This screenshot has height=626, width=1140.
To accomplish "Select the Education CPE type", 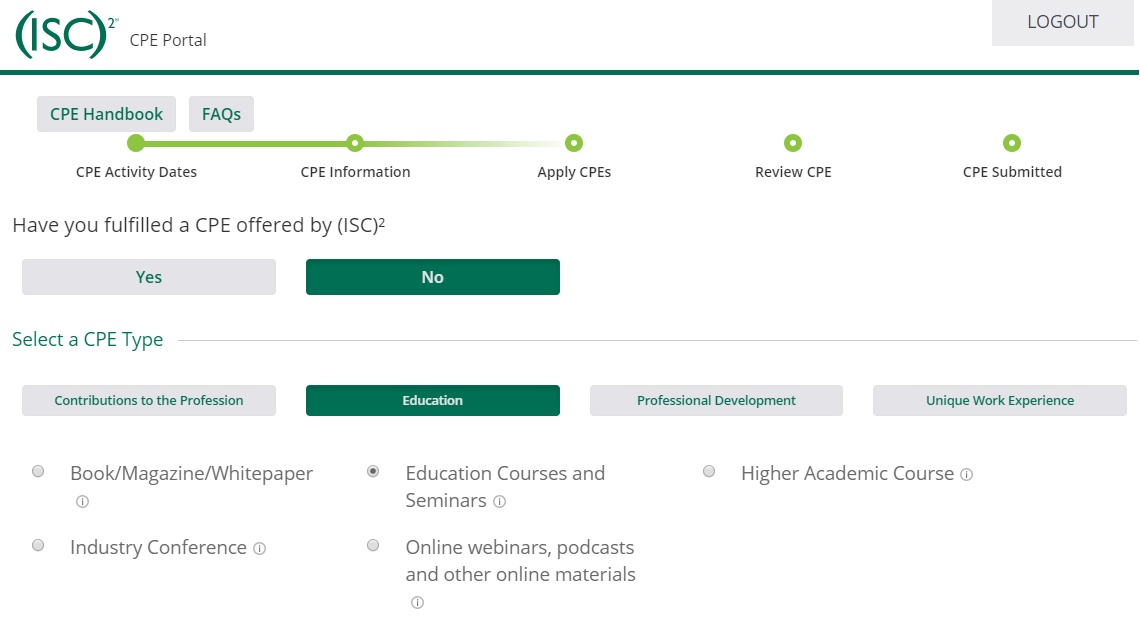I will [433, 400].
